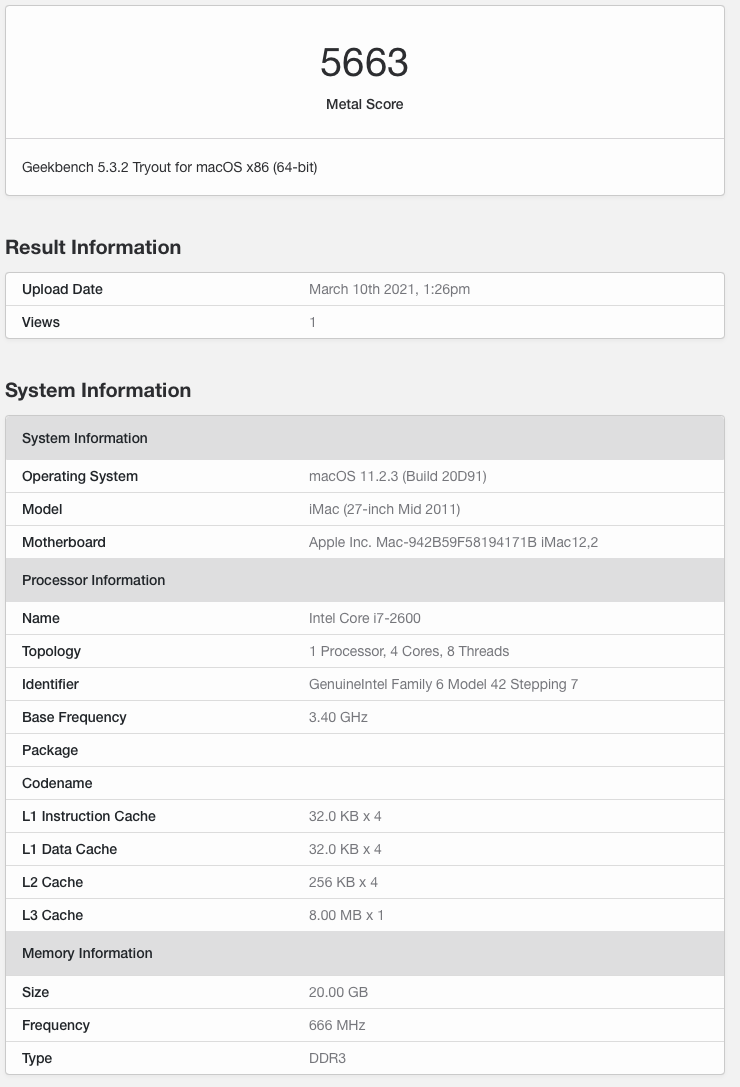Click the 'Result Information' heading
This screenshot has height=1087, width=740.
tap(93, 247)
